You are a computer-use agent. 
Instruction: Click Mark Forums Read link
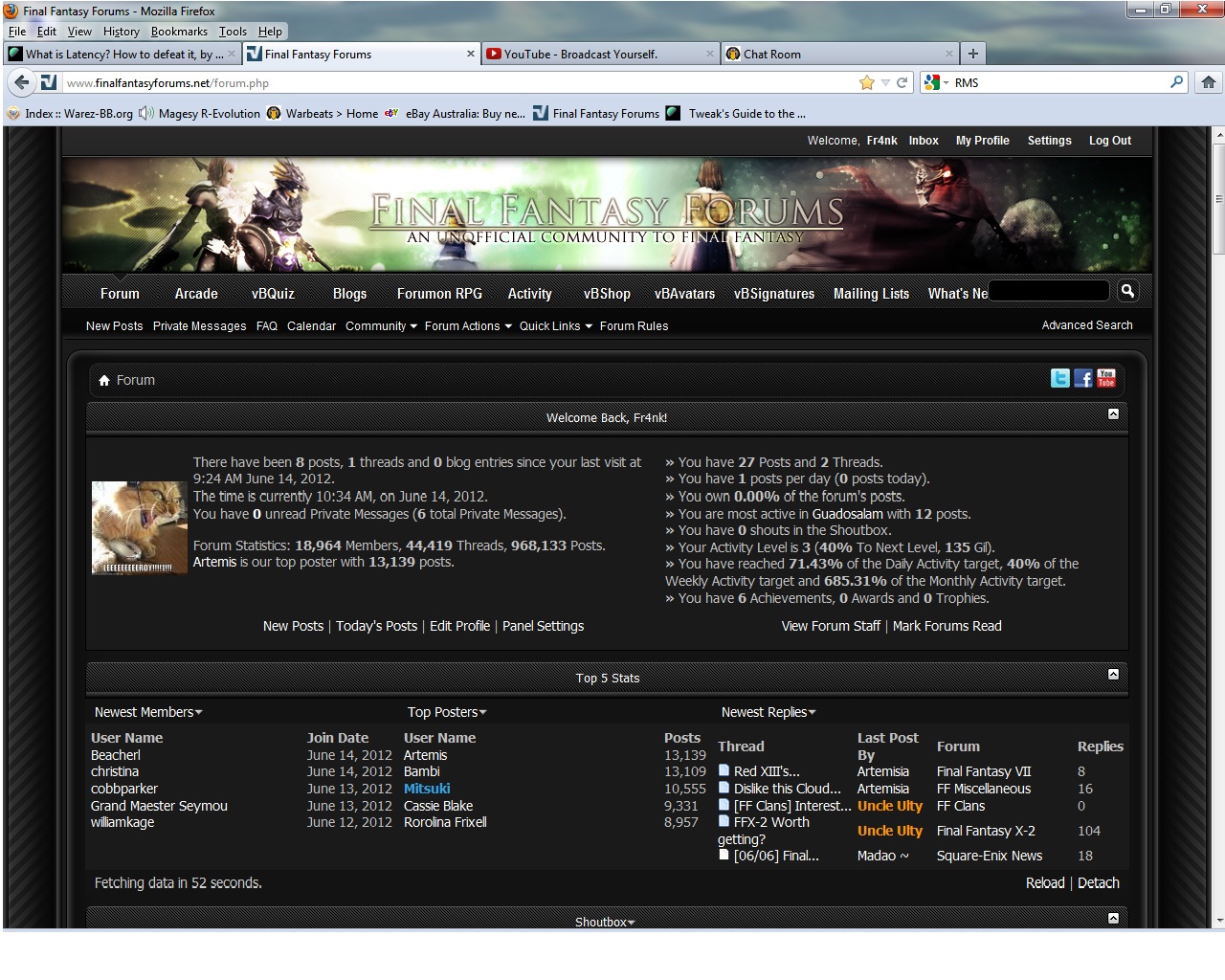[947, 626]
